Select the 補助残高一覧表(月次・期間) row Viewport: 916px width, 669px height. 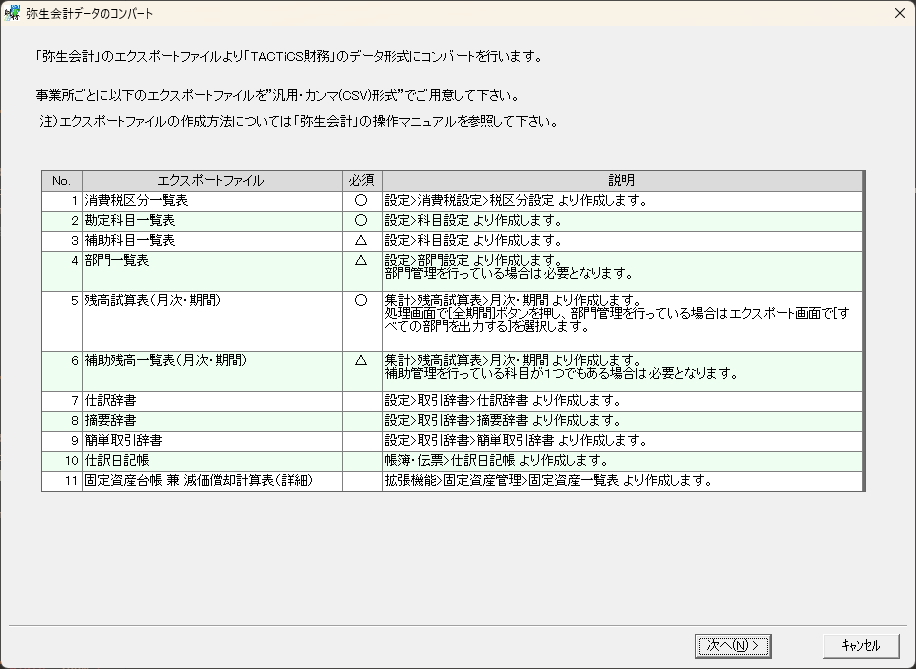[x=452, y=372]
